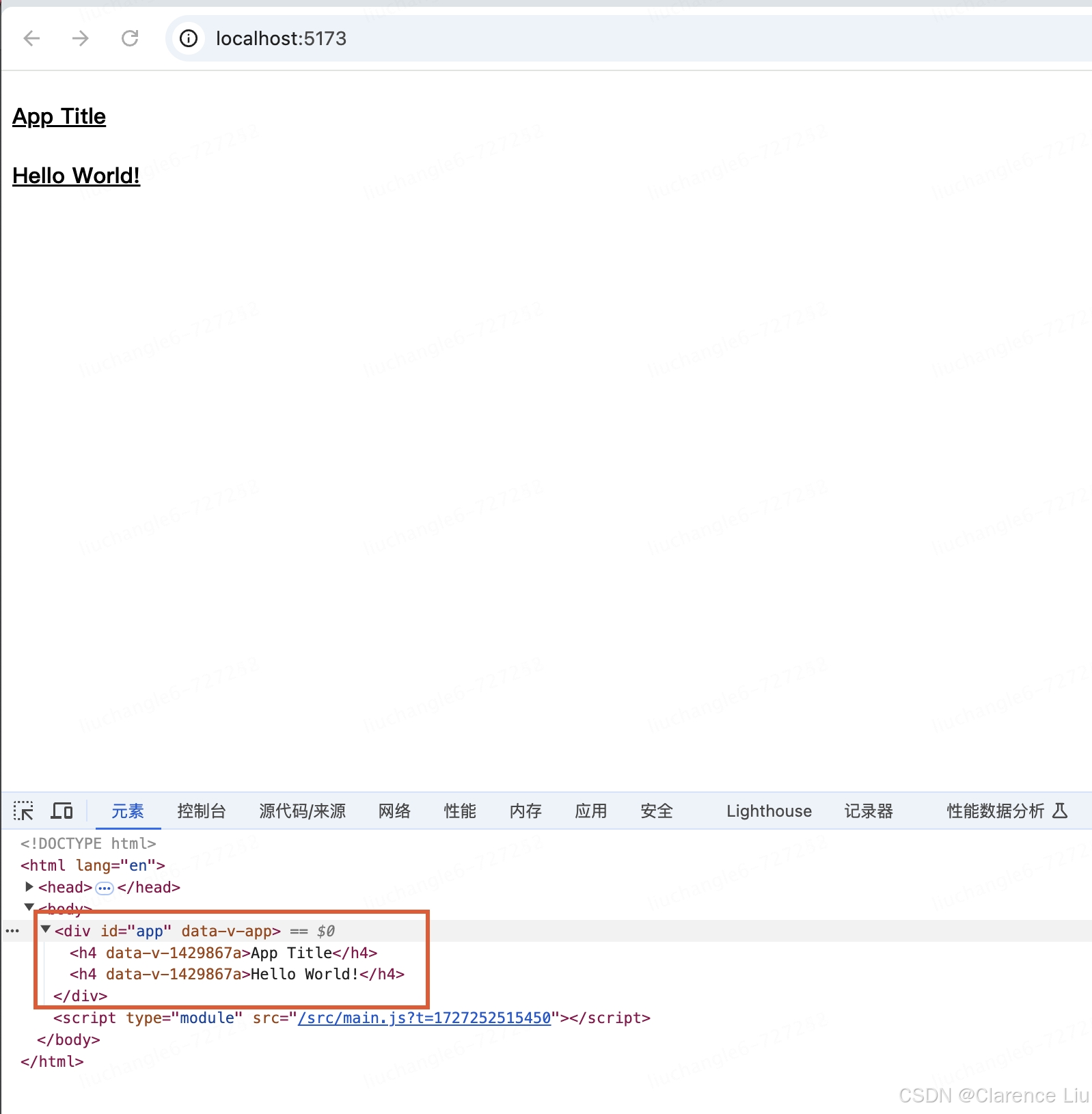Viewport: 1092px width, 1114px height.
Task: Open the Lighthouse tab
Action: click(x=769, y=811)
